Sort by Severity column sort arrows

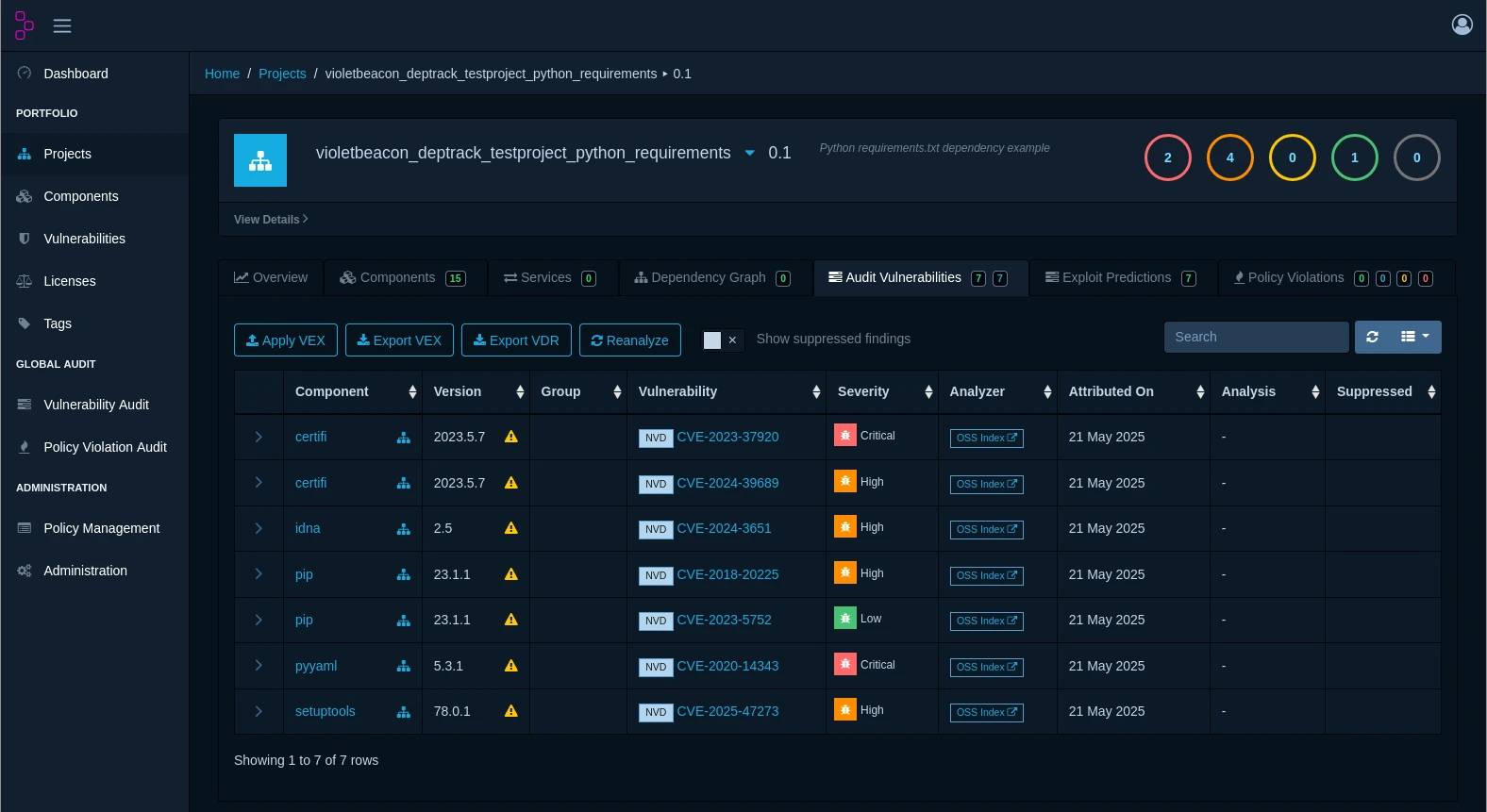[928, 392]
